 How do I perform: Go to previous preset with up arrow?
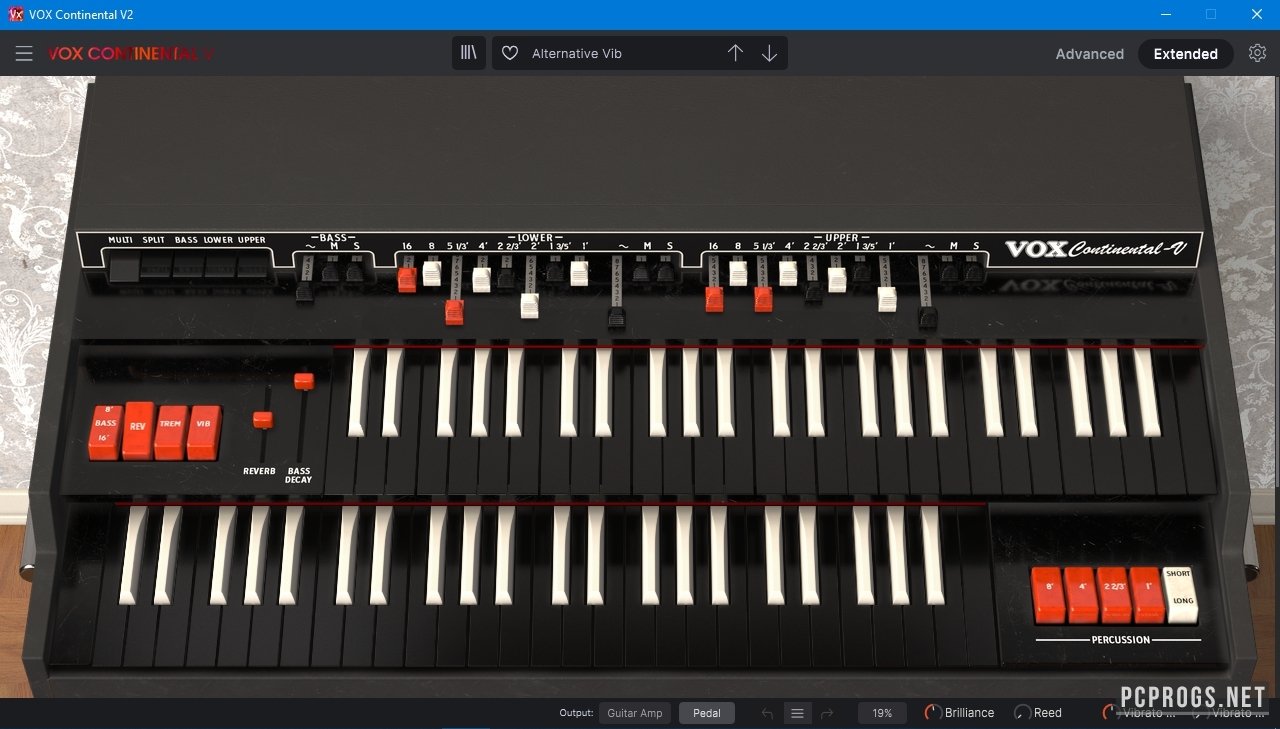click(x=736, y=54)
